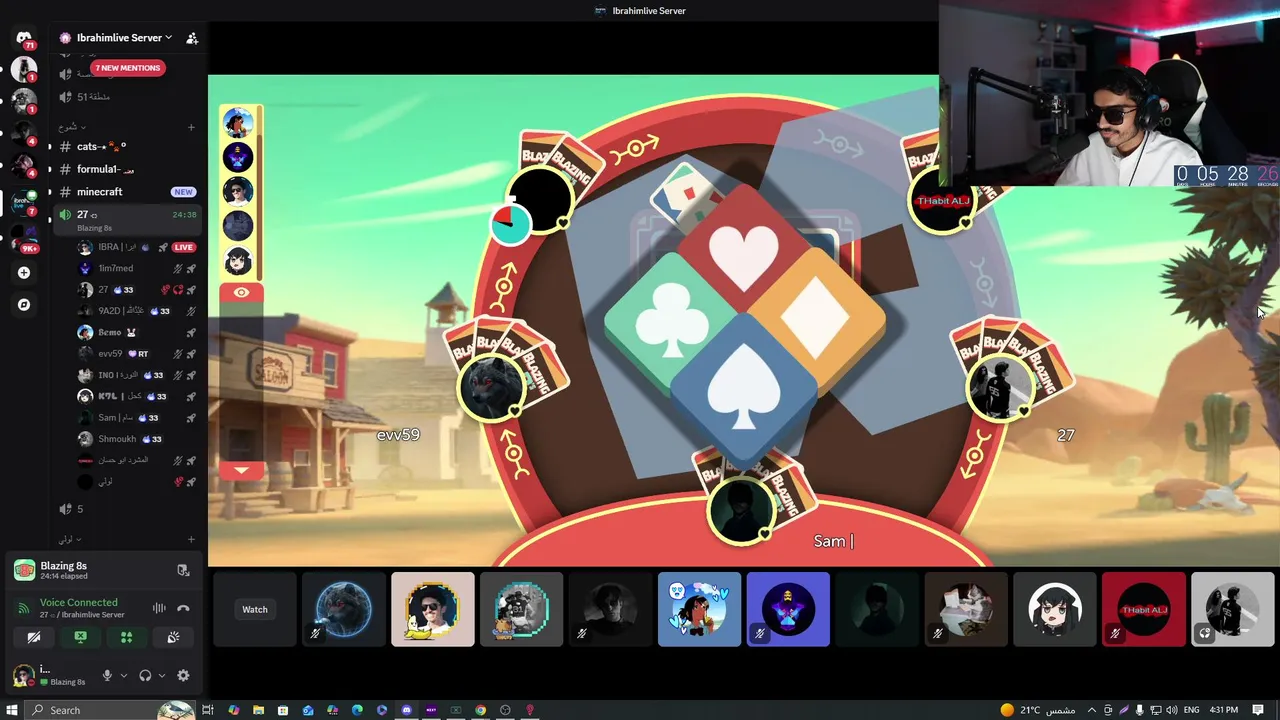Select the purple robot avatar participant tile
Viewport: 1280px width, 720px height.
tap(788, 609)
